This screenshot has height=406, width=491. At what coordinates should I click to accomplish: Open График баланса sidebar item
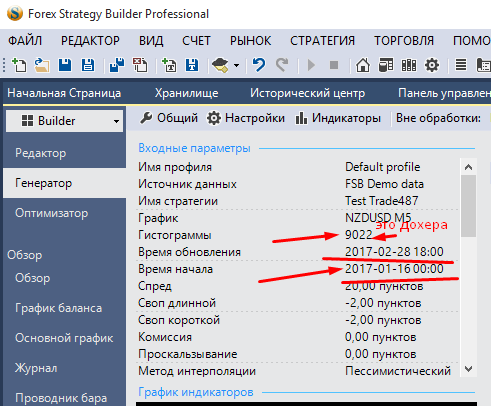[x=58, y=308]
